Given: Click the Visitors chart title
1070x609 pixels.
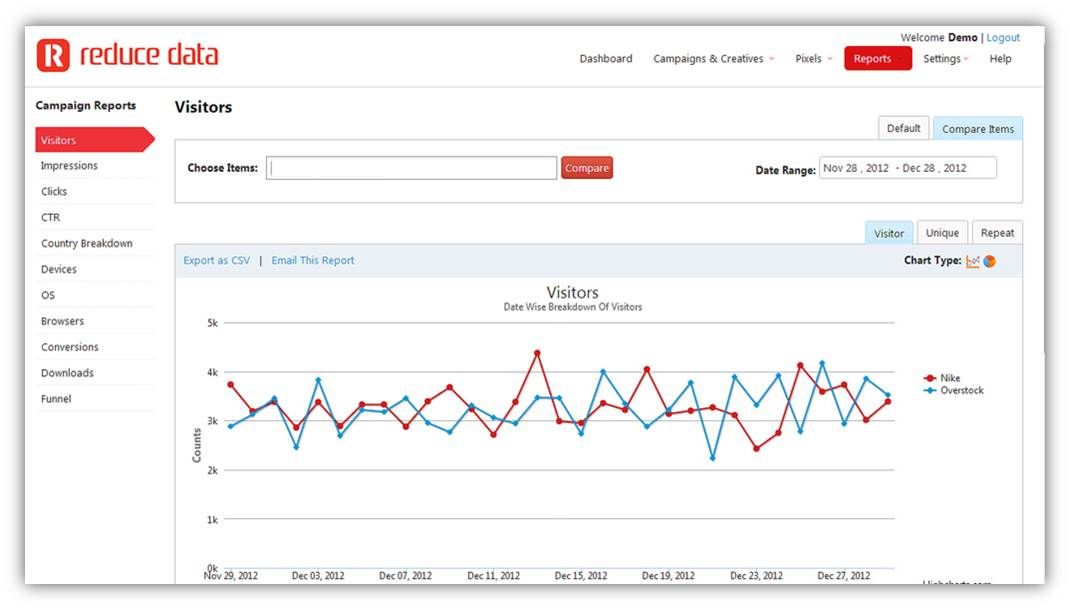Looking at the screenshot, I should pos(573,292).
